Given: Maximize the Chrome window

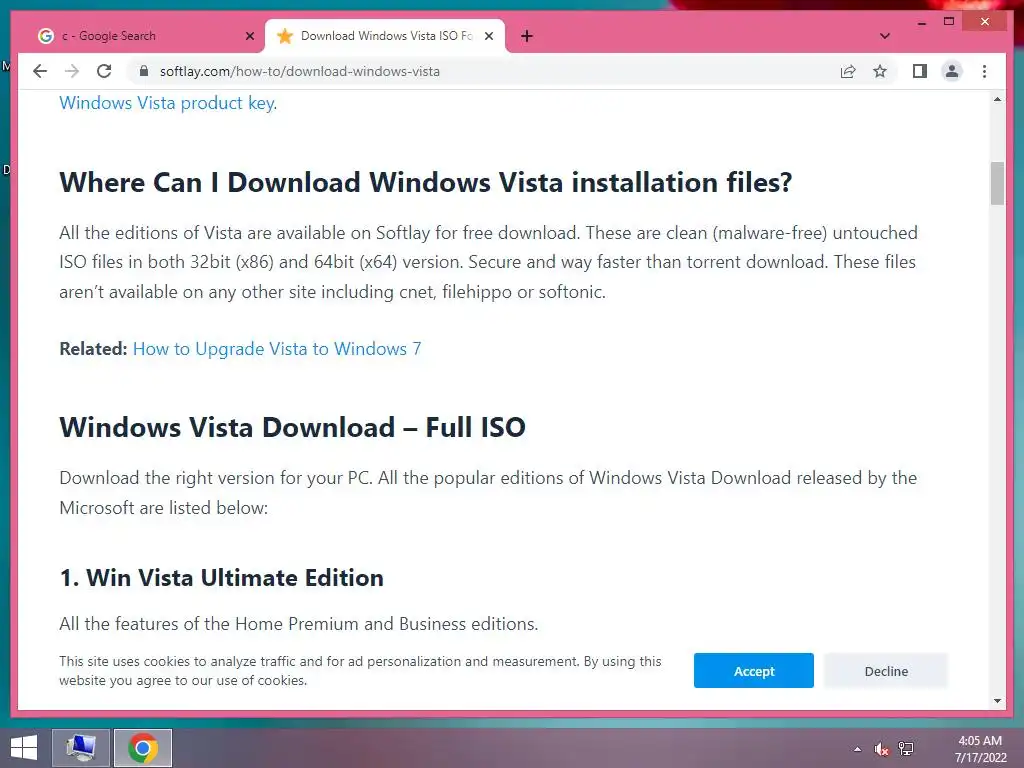Looking at the screenshot, I should [949, 22].
